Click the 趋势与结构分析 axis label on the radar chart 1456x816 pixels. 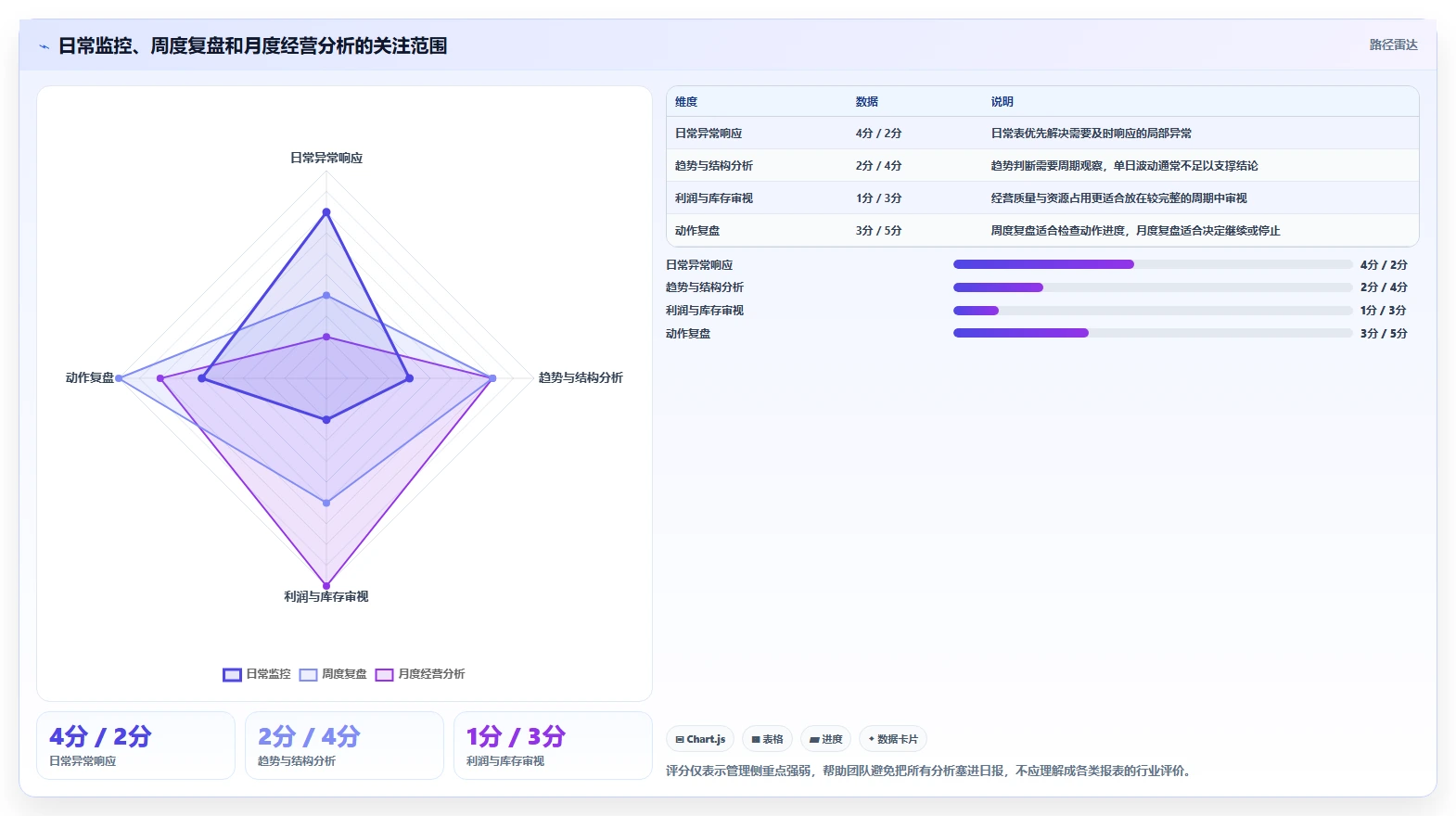click(581, 378)
